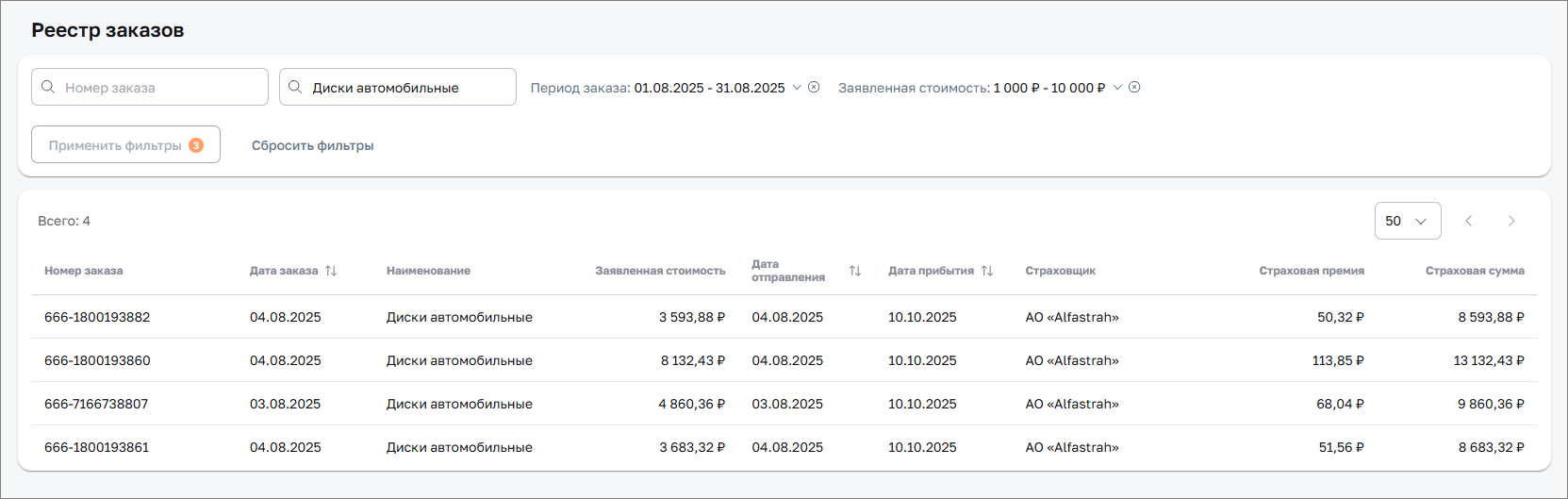Open the rows-per-page dropdown showing 50
Image resolution: width=1568 pixels, height=499 pixels.
point(1408,221)
